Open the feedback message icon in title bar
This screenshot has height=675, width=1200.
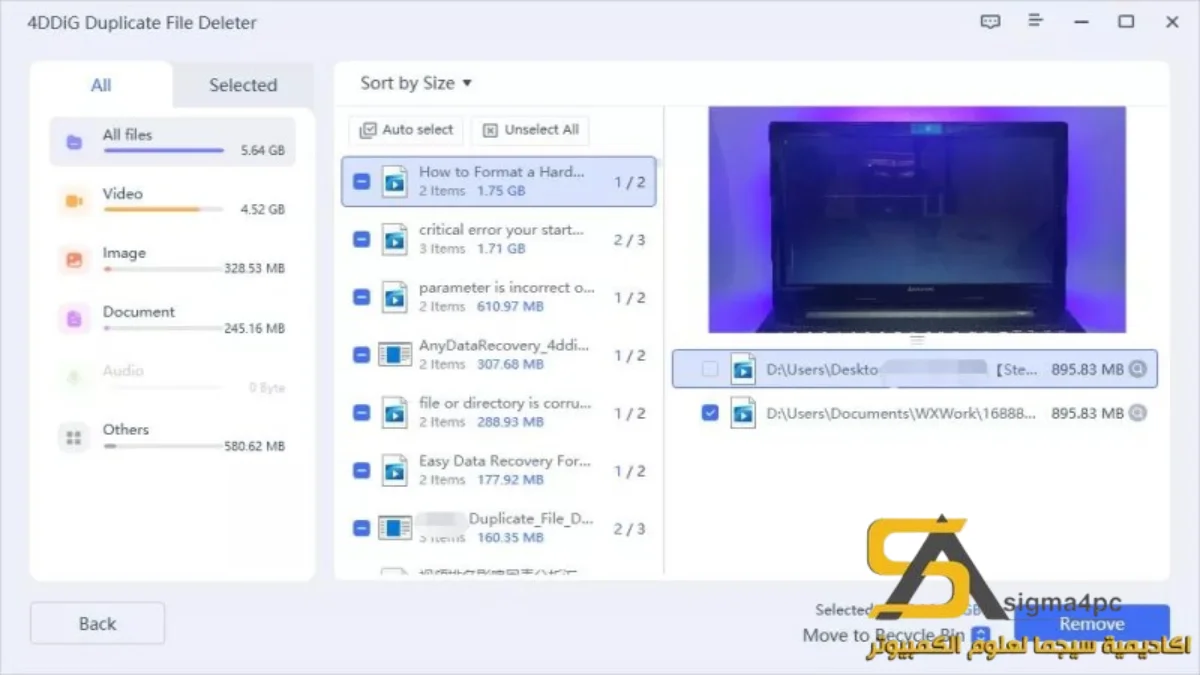[990, 22]
